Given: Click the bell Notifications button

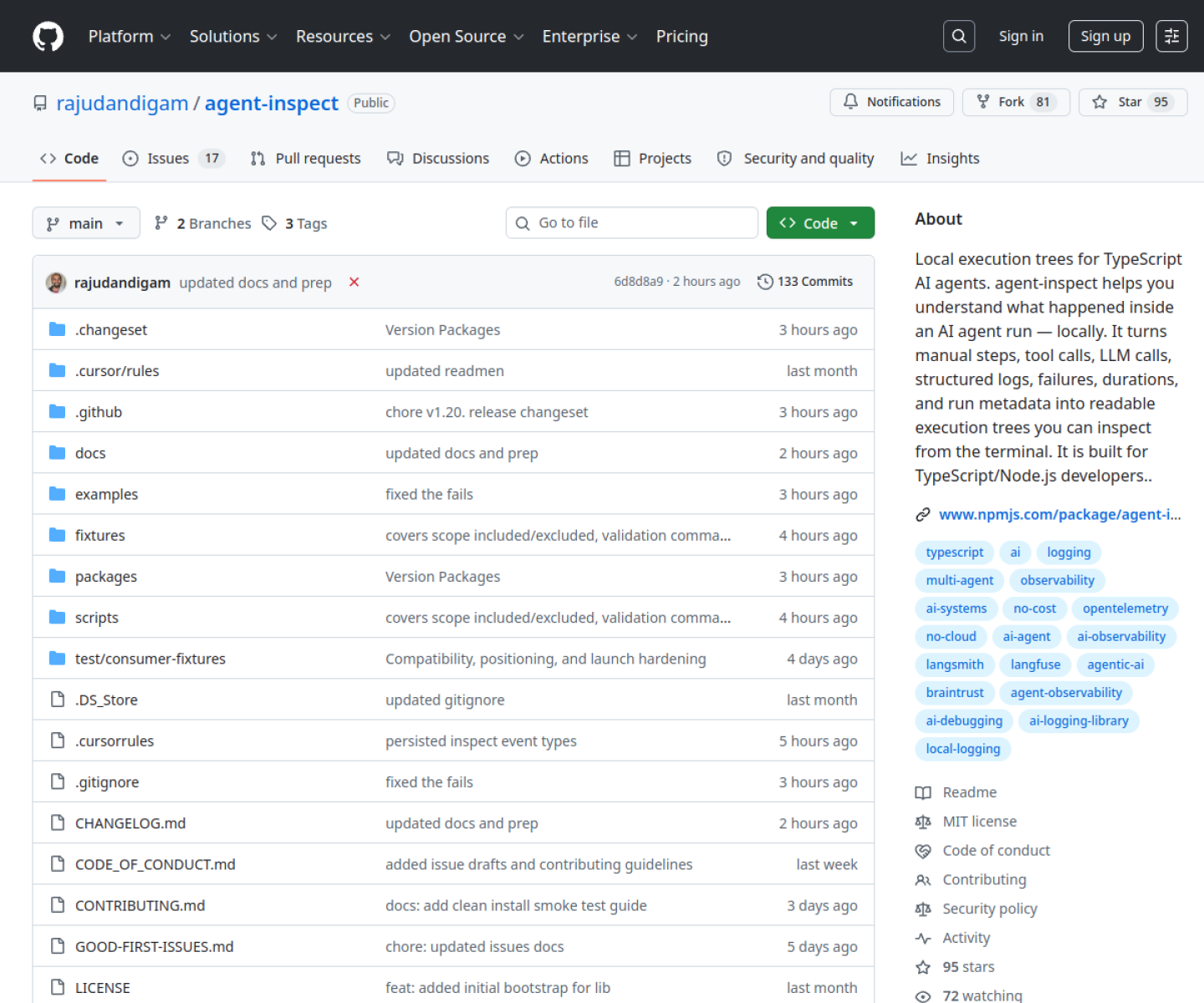Looking at the screenshot, I should [891, 102].
